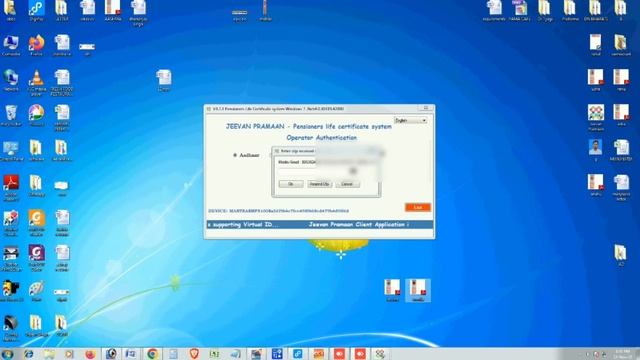Click the orange Exit button

coord(418,207)
